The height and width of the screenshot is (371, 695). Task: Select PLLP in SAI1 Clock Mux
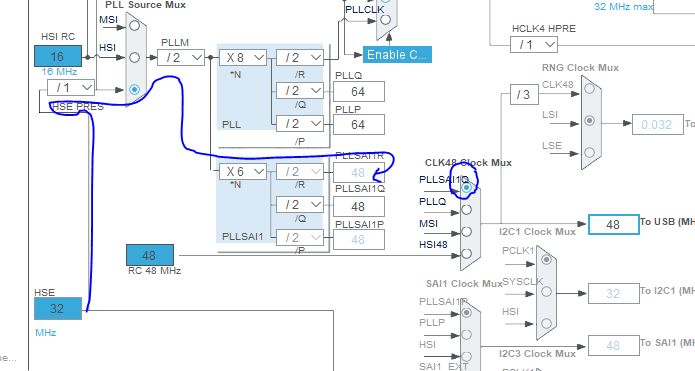466,335
